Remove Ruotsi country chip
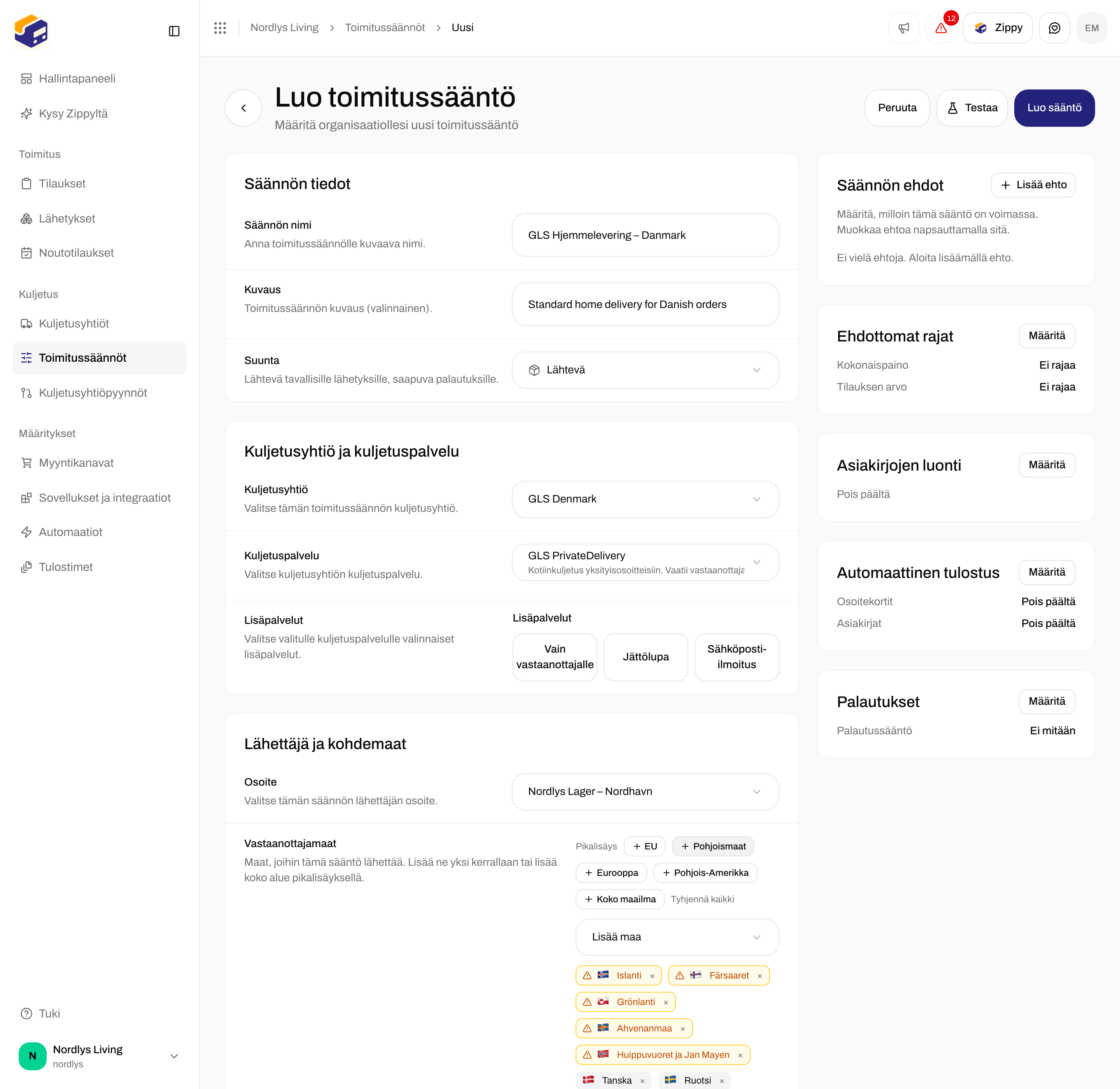The width and height of the screenshot is (1120, 1089). tap(722, 1081)
